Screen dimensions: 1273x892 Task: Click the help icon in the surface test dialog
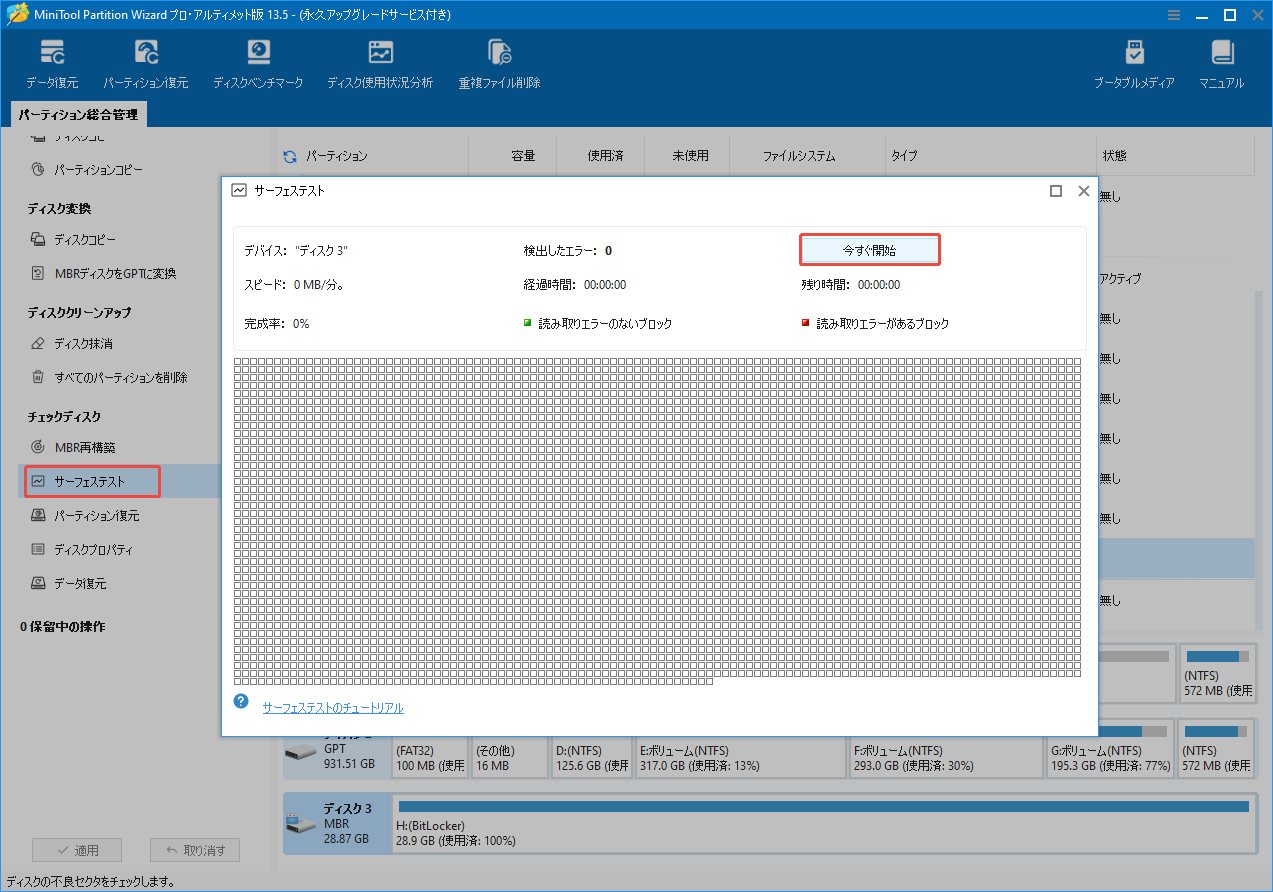coord(240,701)
